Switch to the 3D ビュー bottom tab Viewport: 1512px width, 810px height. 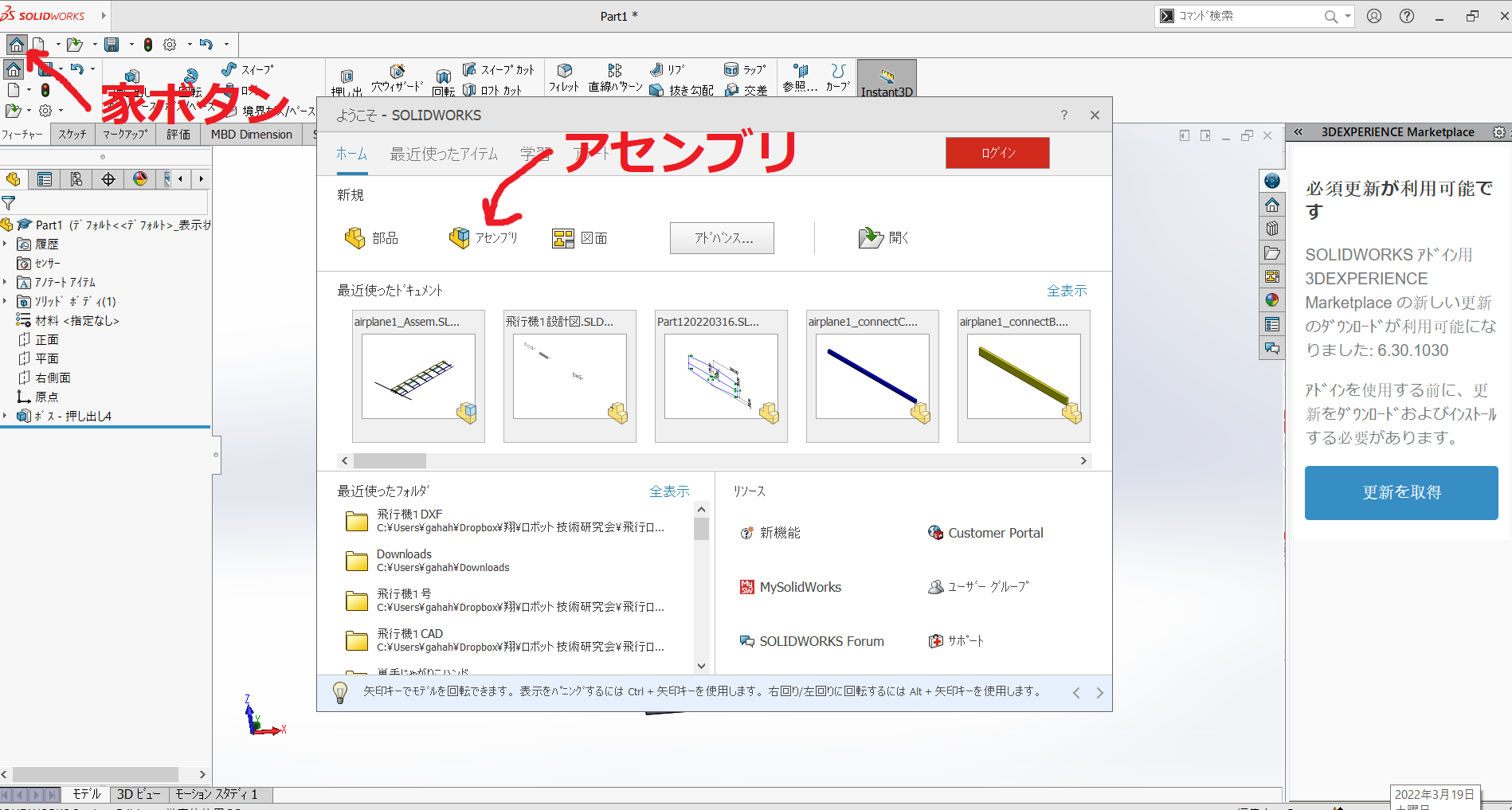coord(139,794)
